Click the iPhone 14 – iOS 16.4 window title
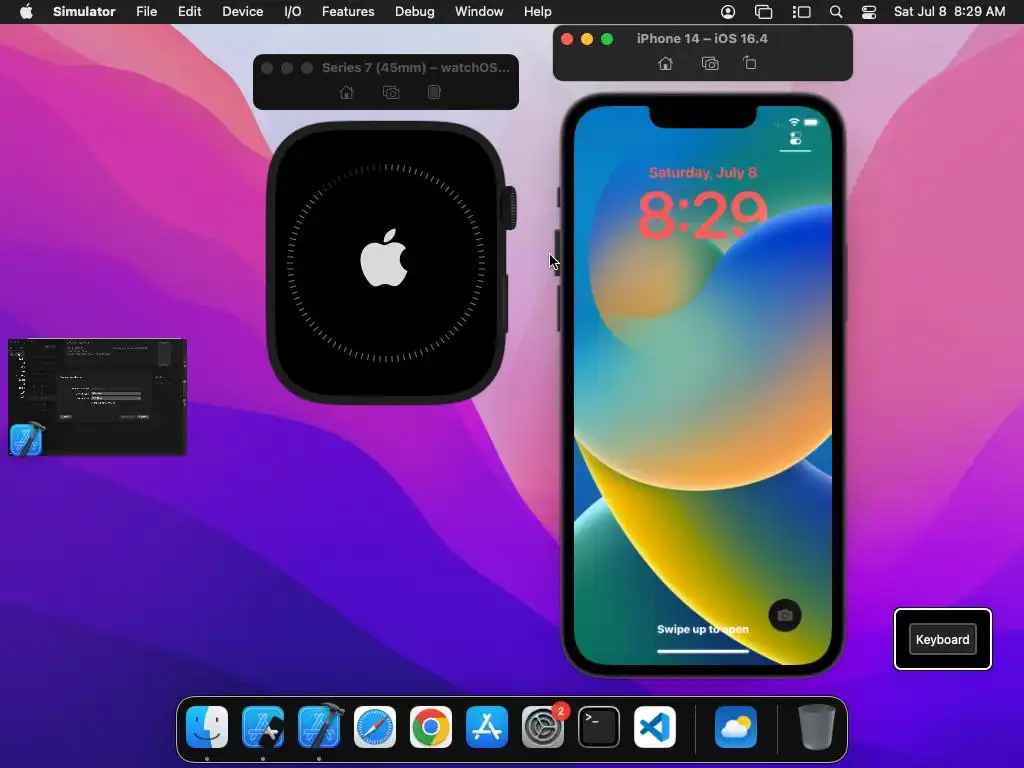 click(x=702, y=39)
